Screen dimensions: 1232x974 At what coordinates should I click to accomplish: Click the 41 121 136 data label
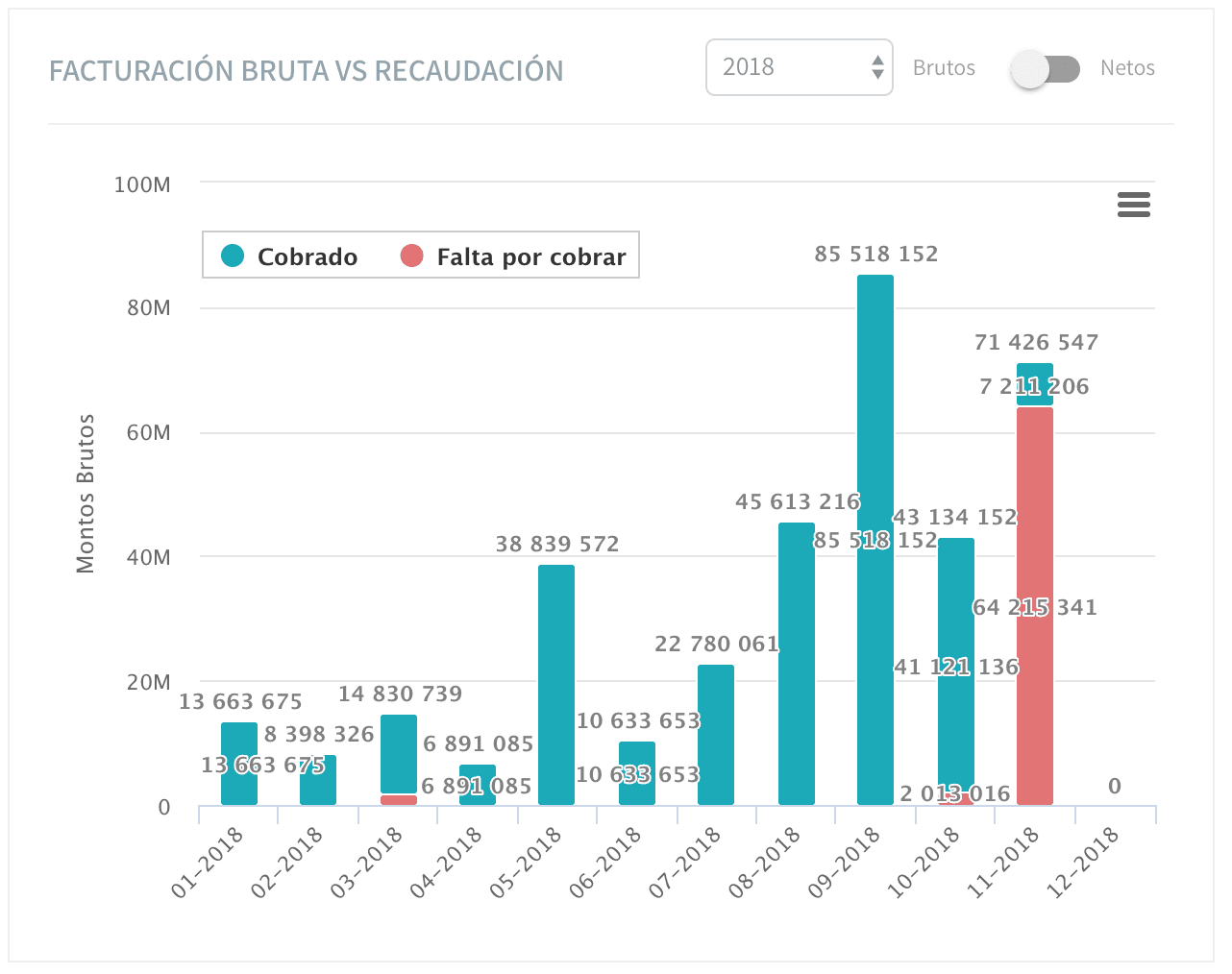[956, 667]
